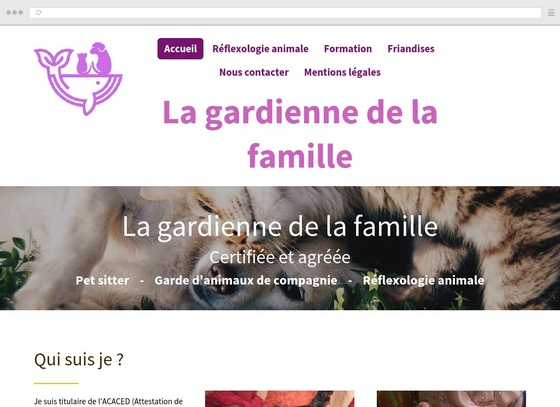Open the Nous contacter page
Viewport: 560px width, 407px height.
point(254,72)
